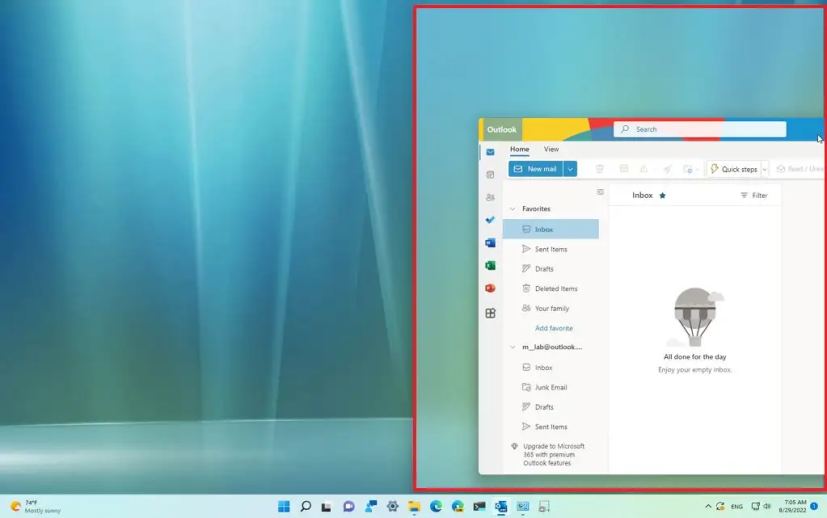Click the Add favorite link
This screenshot has width=827, height=518.
554,328
